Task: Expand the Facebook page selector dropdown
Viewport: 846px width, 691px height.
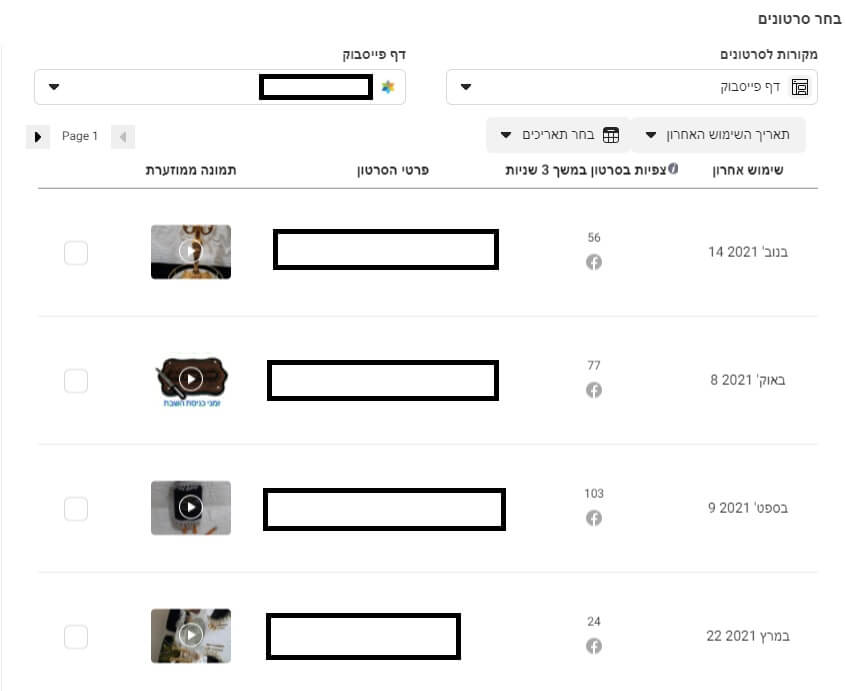Action: pyautogui.click(x=219, y=87)
